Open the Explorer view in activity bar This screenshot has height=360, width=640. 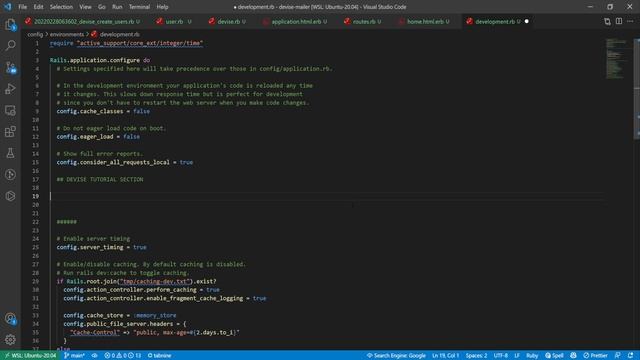(x=10, y=24)
